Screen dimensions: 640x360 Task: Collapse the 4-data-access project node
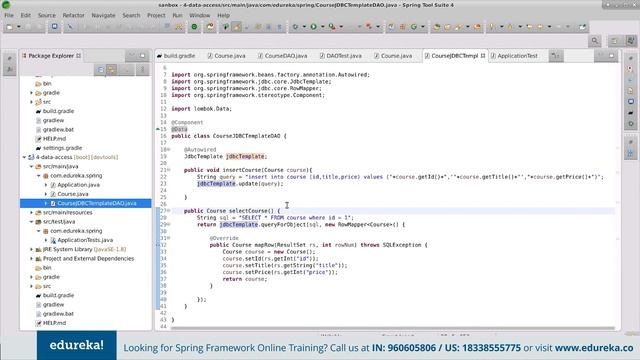point(24,157)
